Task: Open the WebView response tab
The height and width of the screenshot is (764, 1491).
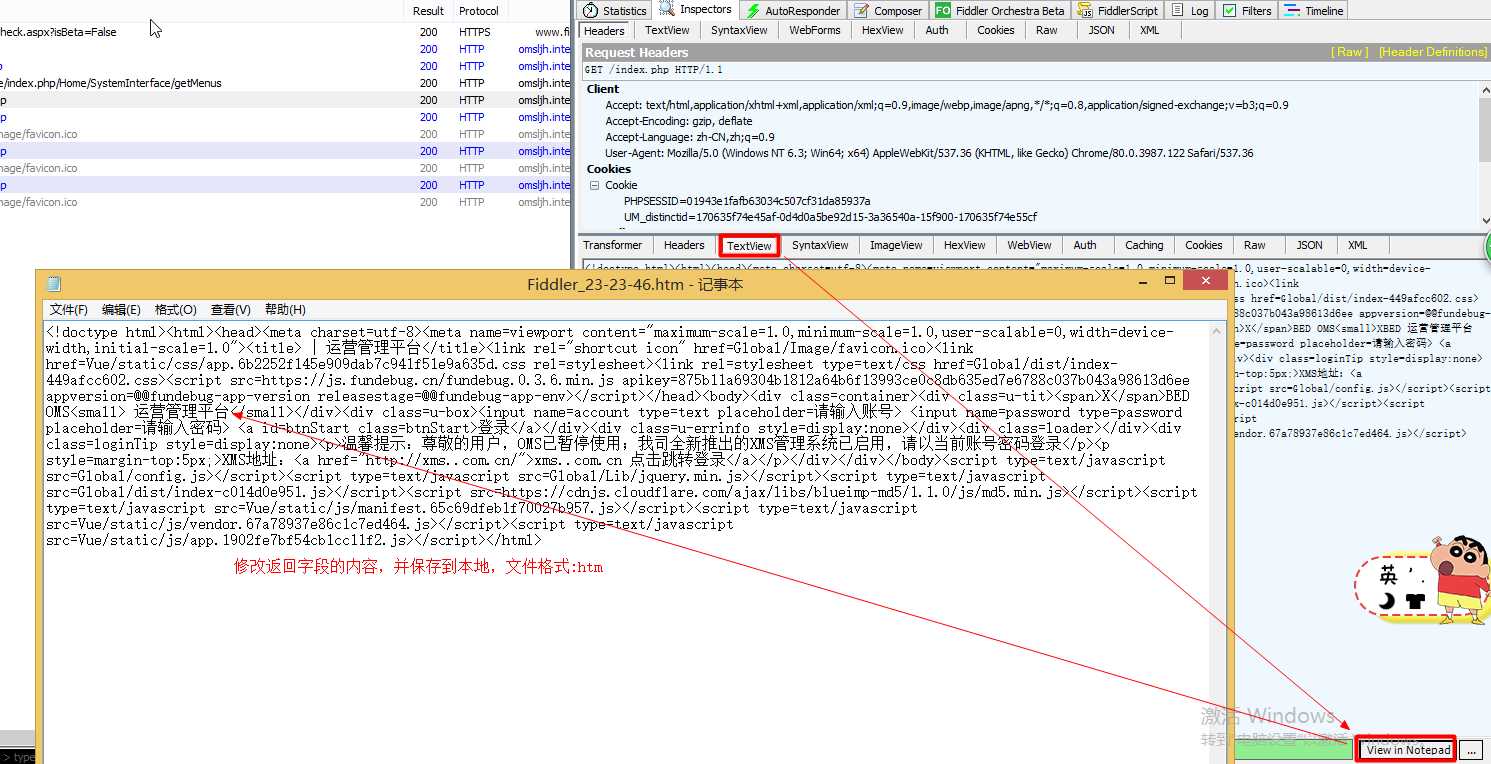Action: click(1029, 245)
